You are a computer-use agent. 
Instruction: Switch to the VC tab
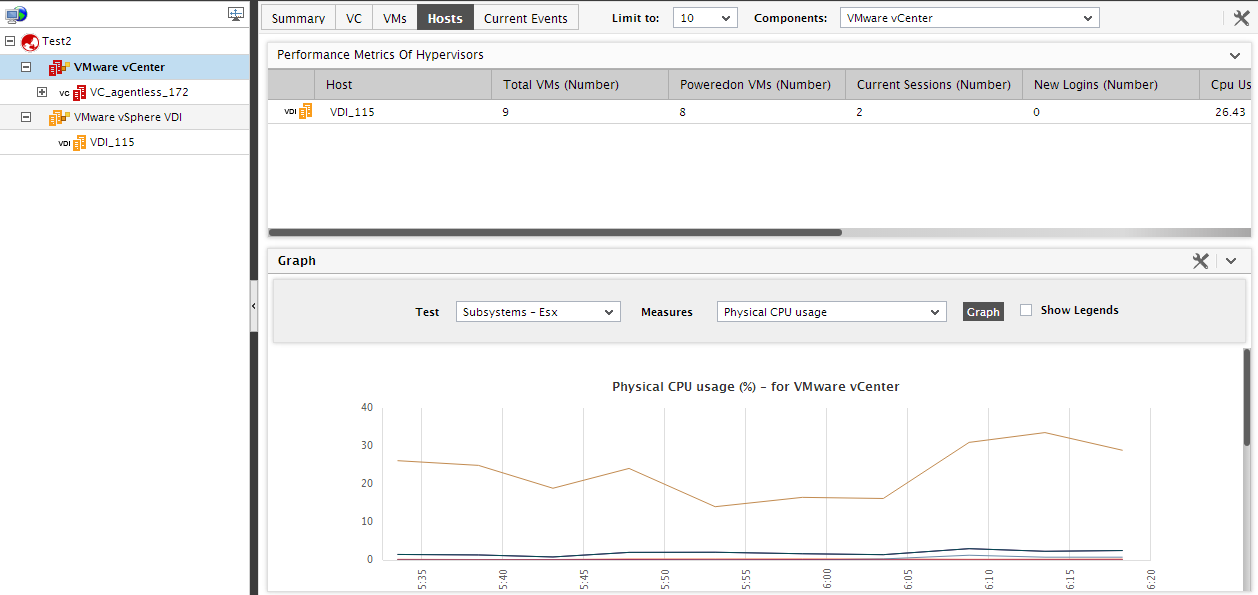[354, 18]
